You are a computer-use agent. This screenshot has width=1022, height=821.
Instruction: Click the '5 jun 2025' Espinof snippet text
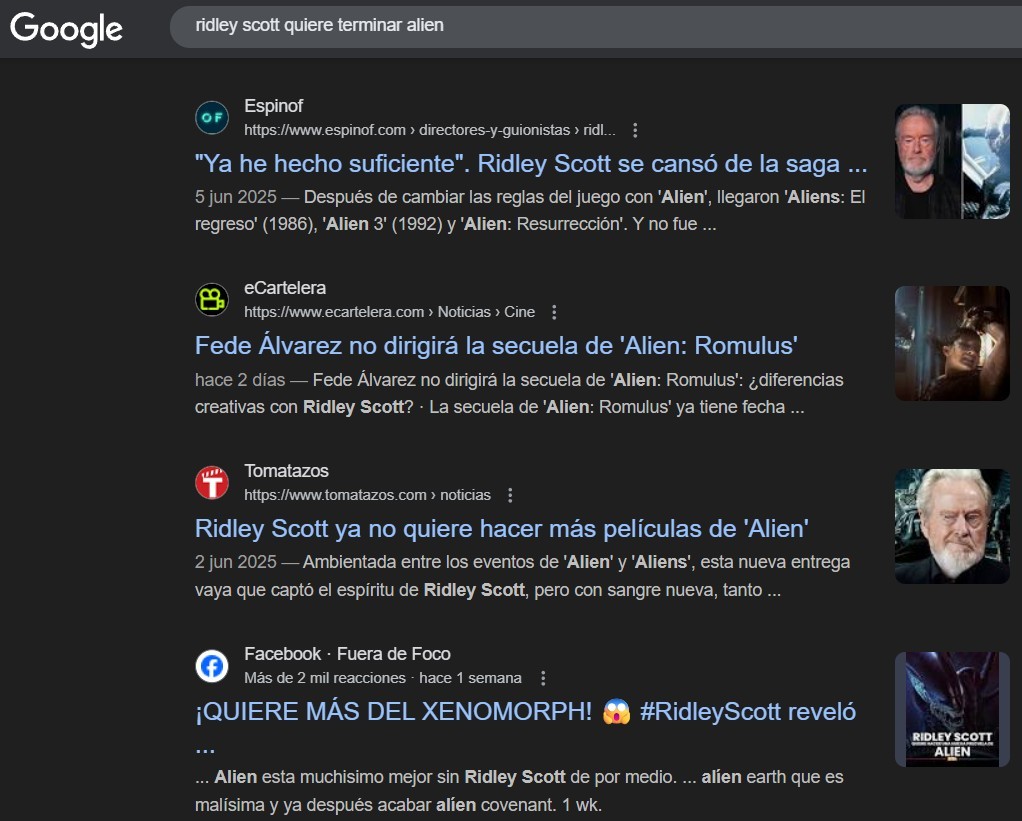pos(530,210)
